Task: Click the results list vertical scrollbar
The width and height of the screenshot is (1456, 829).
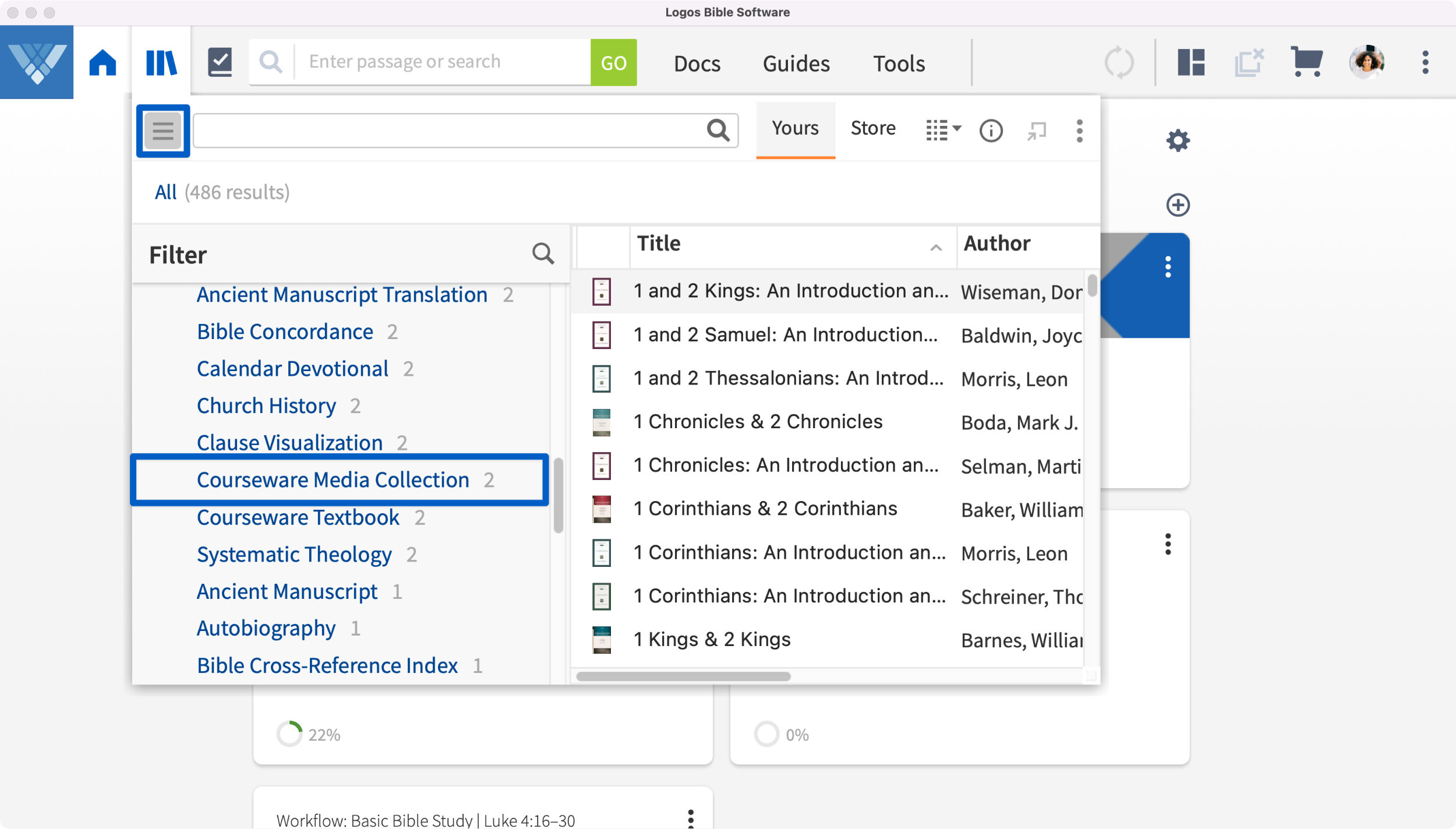Action: coord(1092,285)
